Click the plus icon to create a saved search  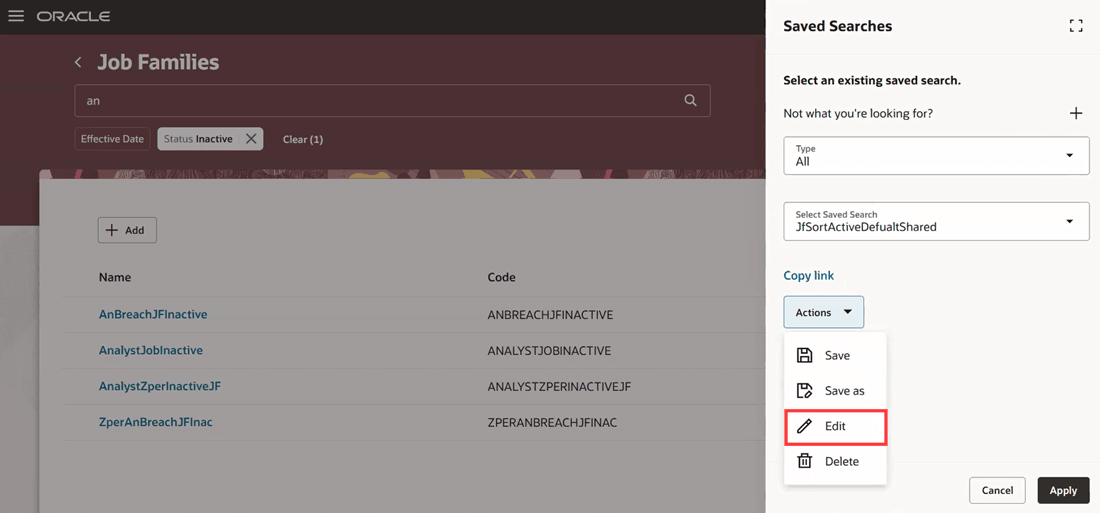pos(1075,113)
